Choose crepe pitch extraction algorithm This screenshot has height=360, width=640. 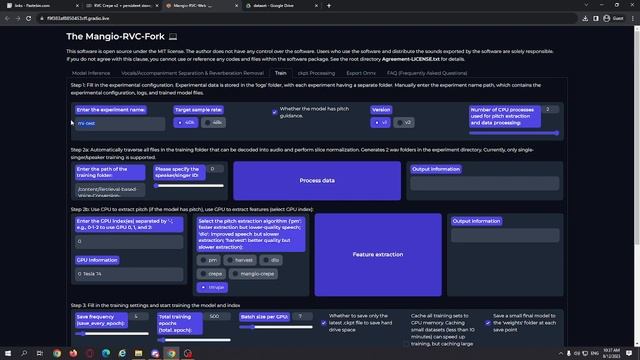[x=211, y=274]
